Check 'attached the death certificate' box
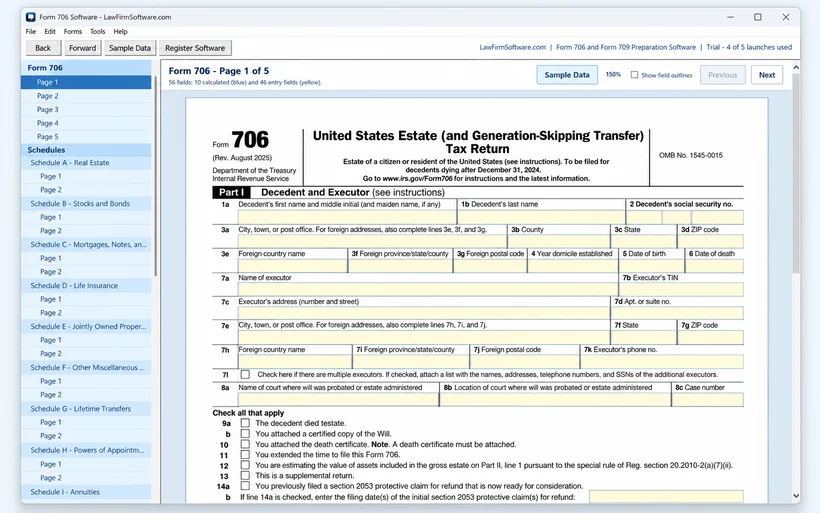Viewport: 820px width, 513px height. click(x=245, y=443)
